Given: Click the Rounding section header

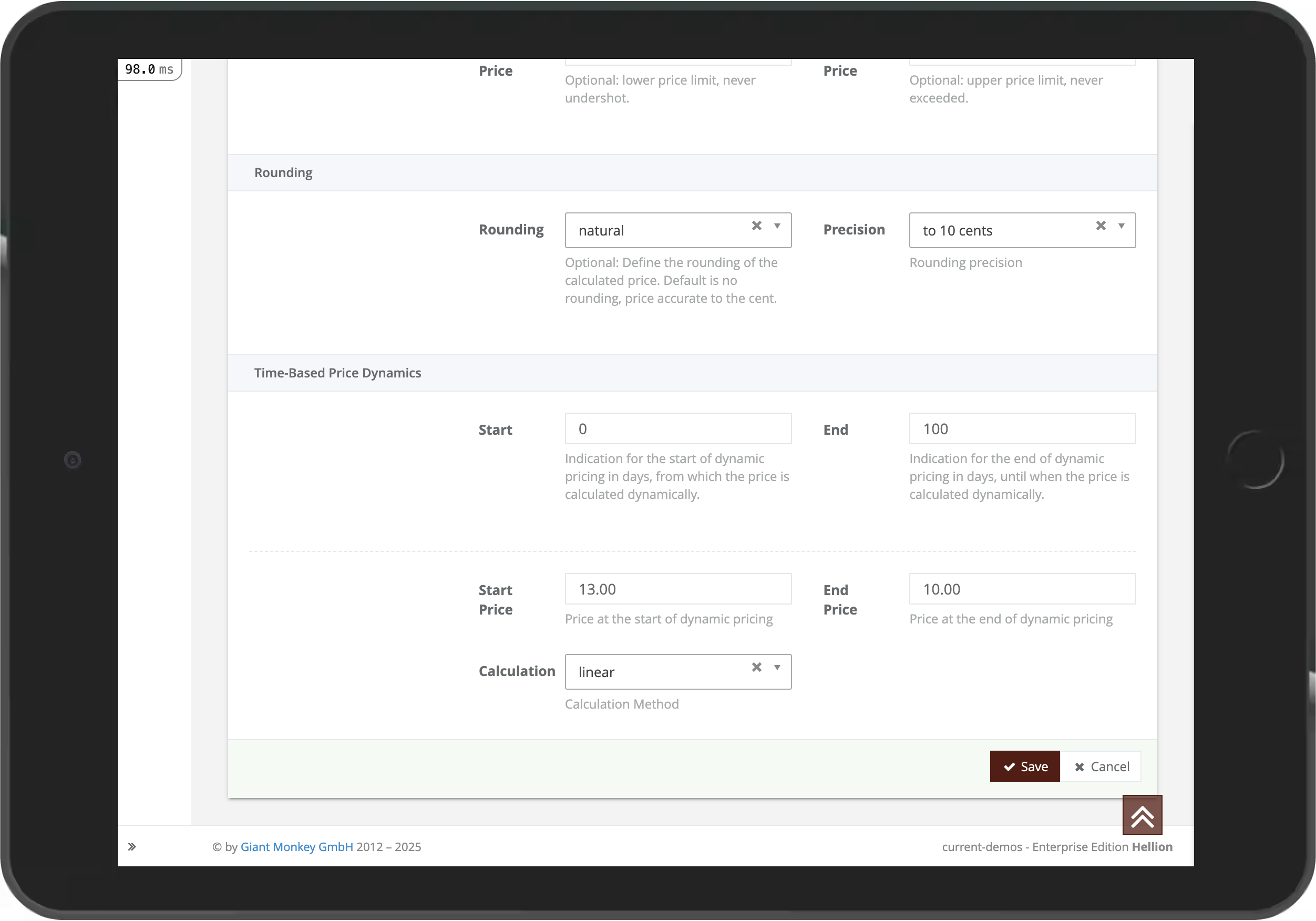Looking at the screenshot, I should pos(692,172).
